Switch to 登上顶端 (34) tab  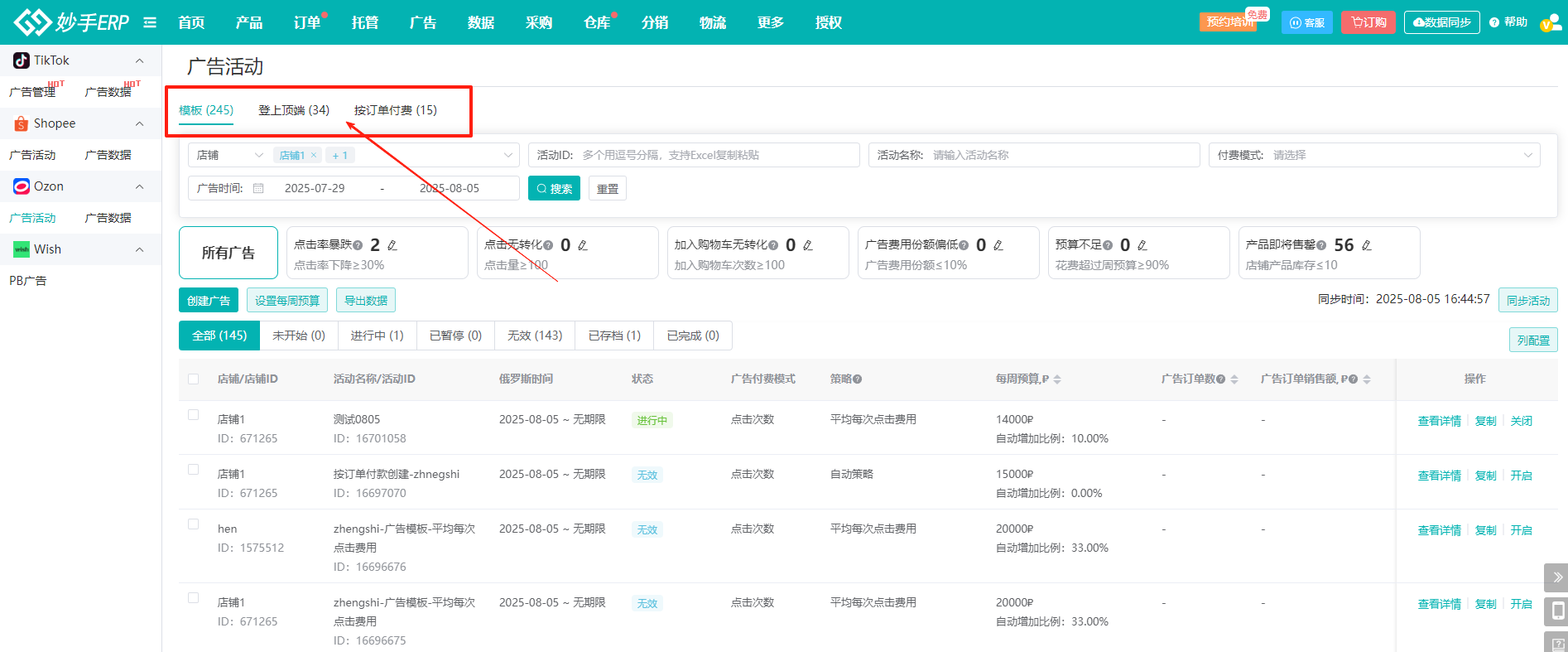293,110
